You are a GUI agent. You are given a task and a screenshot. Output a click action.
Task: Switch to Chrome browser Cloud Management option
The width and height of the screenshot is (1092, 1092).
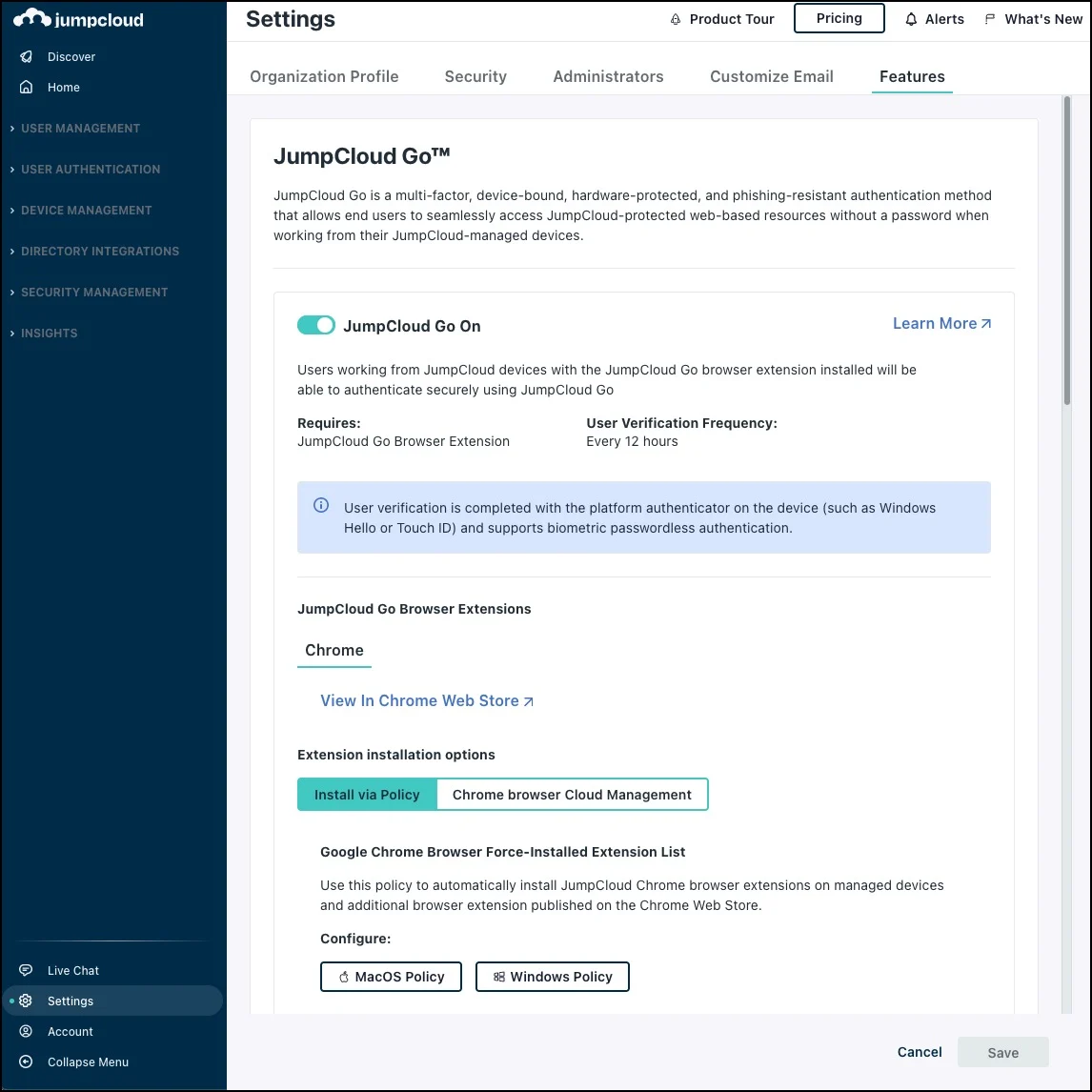(572, 795)
